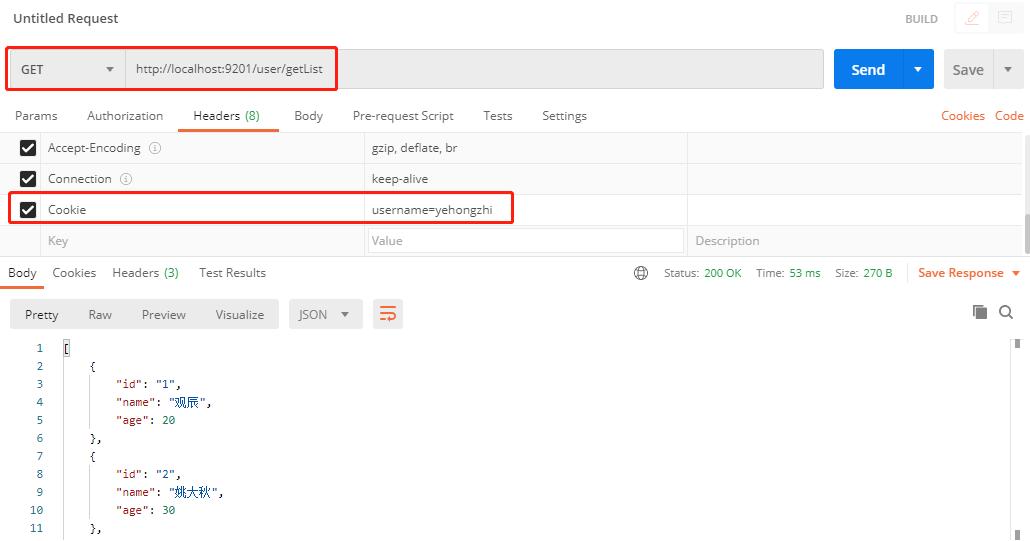Expand the Send button dropdown arrow

tap(918, 69)
